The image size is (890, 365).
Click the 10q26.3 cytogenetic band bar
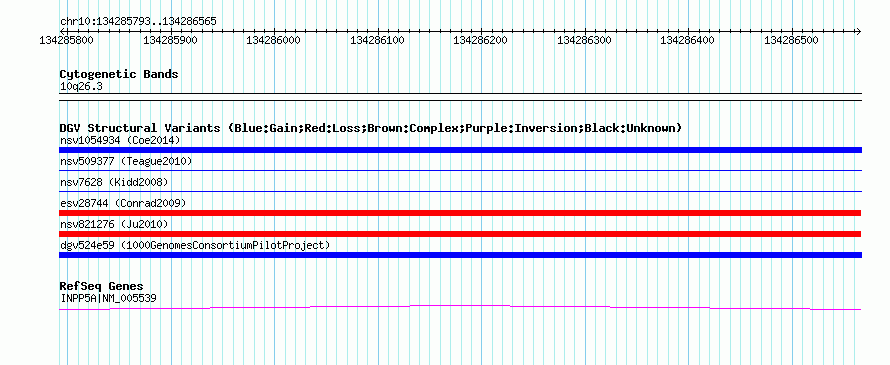[460, 97]
